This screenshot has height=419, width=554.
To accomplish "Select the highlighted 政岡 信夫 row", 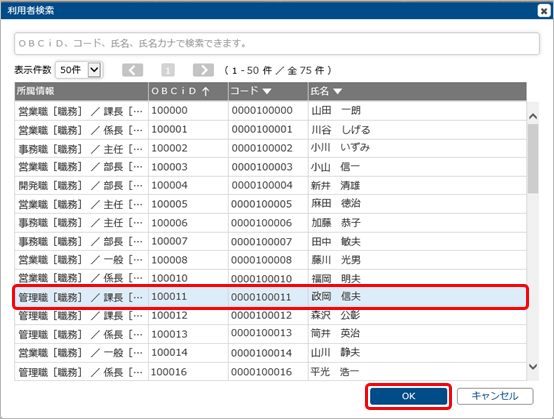I will [x=270, y=297].
